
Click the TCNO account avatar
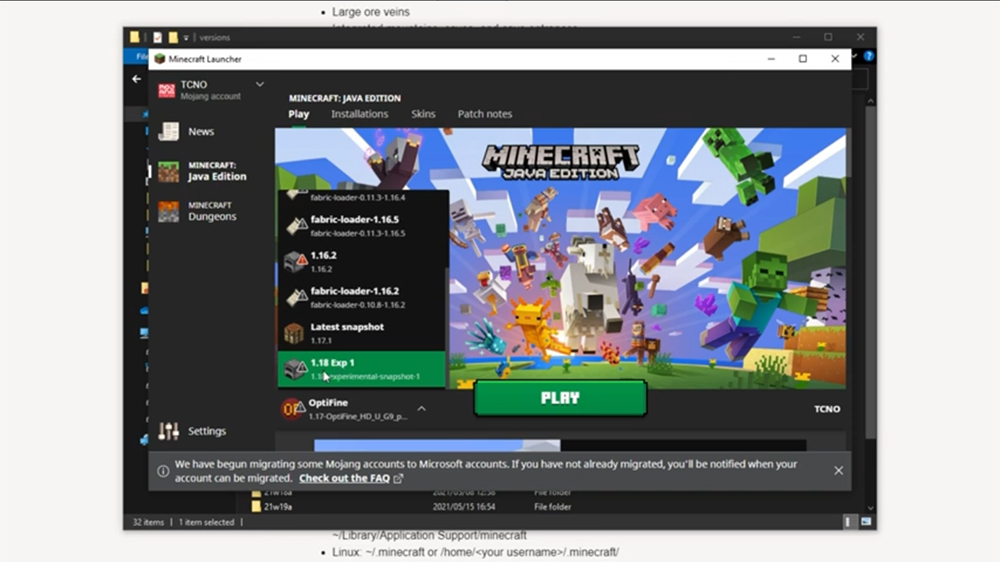click(x=166, y=90)
